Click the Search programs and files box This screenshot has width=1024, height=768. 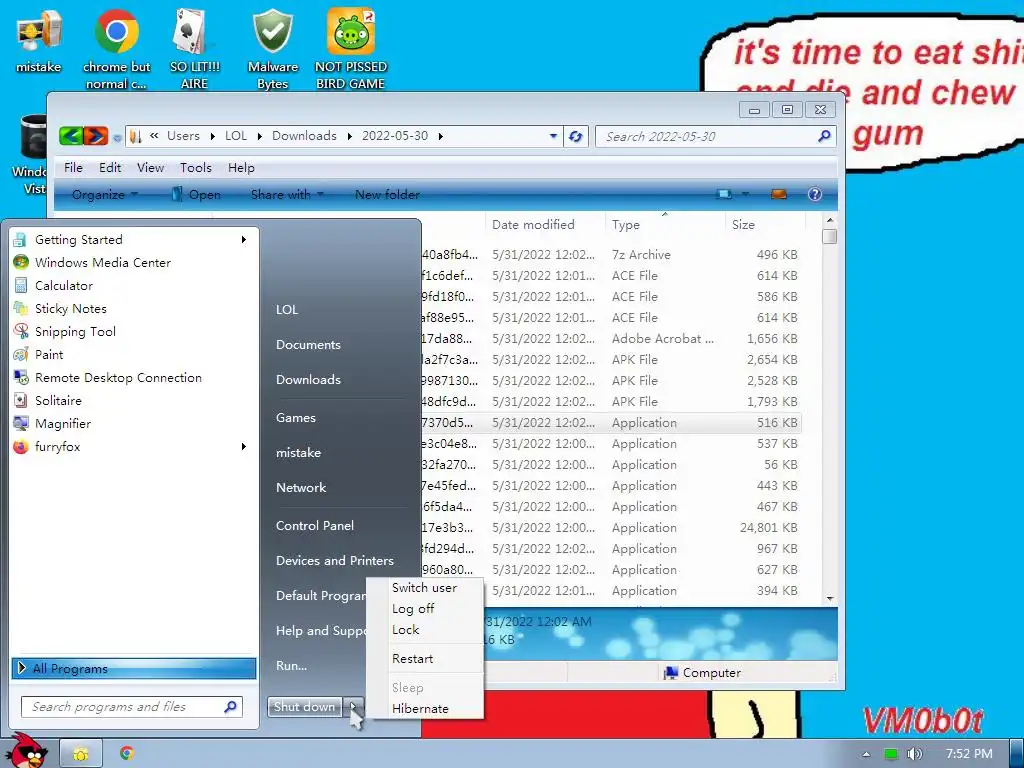pyautogui.click(x=132, y=707)
